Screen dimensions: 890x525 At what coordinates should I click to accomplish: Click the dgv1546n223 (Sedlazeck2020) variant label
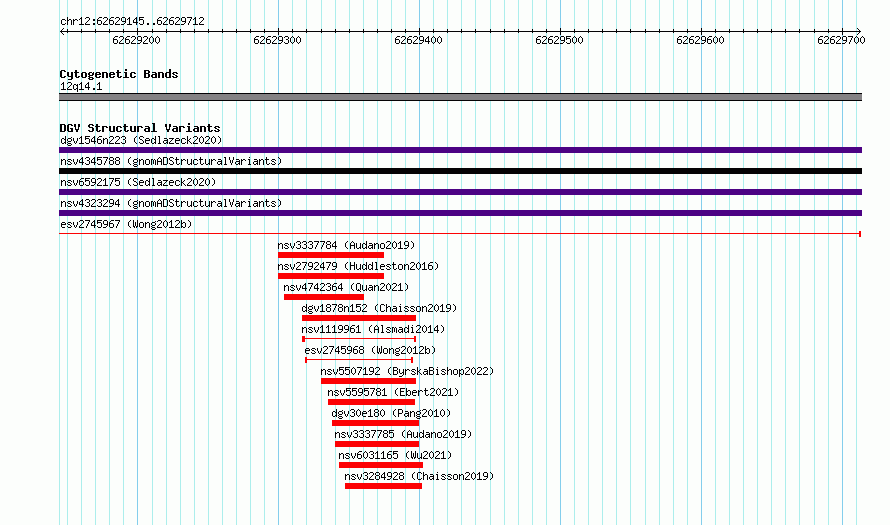141,140
